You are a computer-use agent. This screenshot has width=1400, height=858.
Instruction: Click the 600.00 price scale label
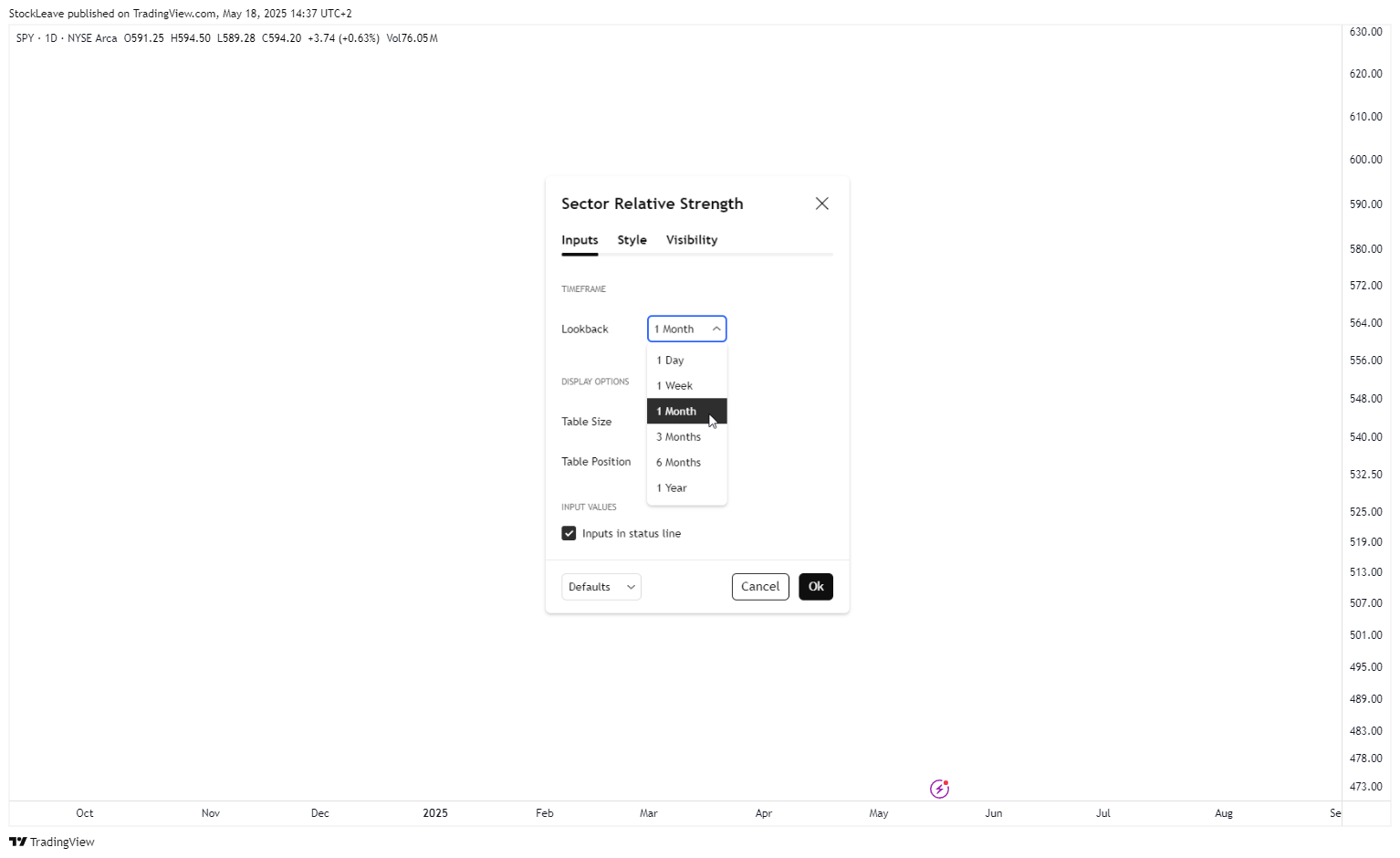pyautogui.click(x=1365, y=160)
